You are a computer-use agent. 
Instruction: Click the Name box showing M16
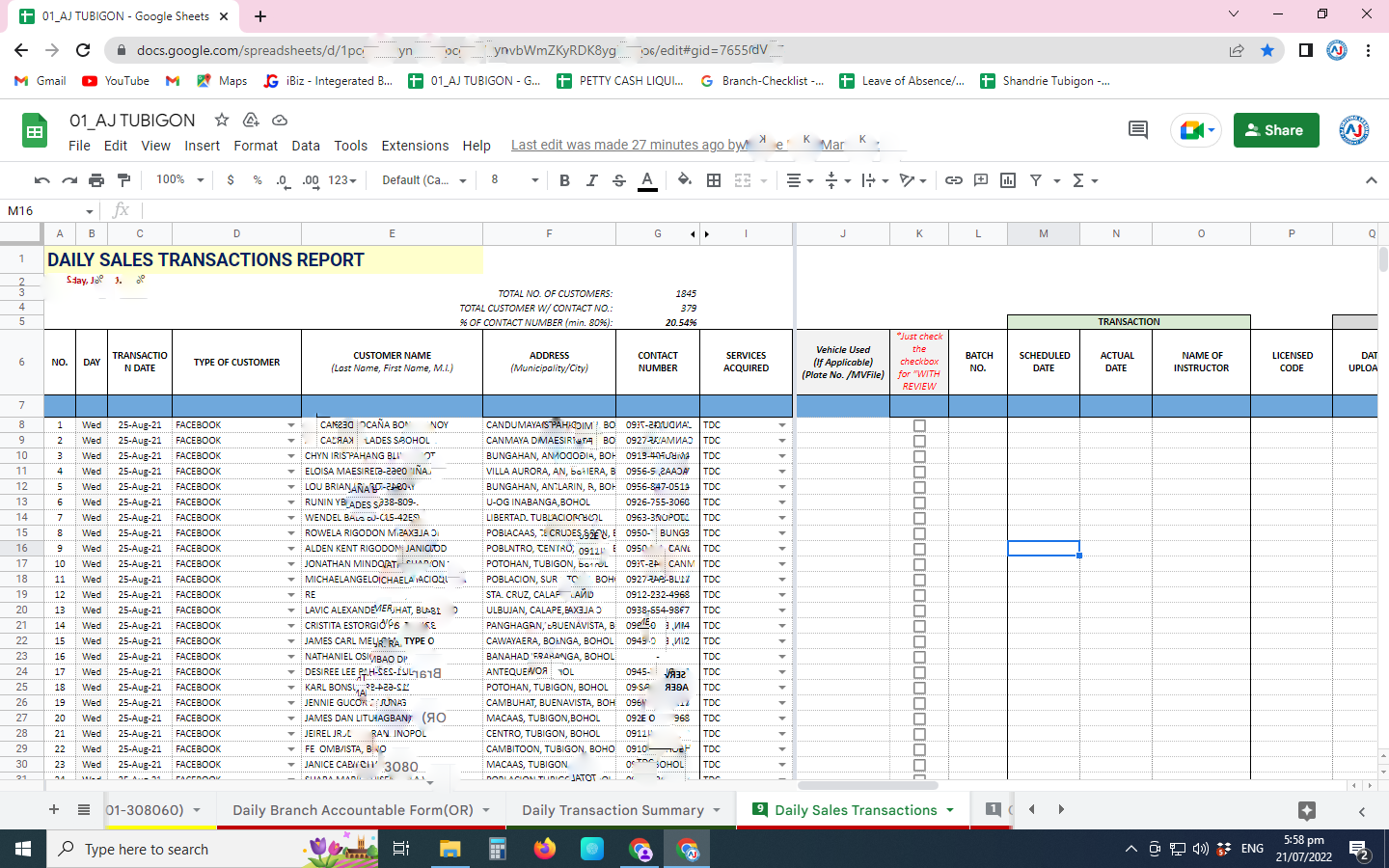click(50, 210)
